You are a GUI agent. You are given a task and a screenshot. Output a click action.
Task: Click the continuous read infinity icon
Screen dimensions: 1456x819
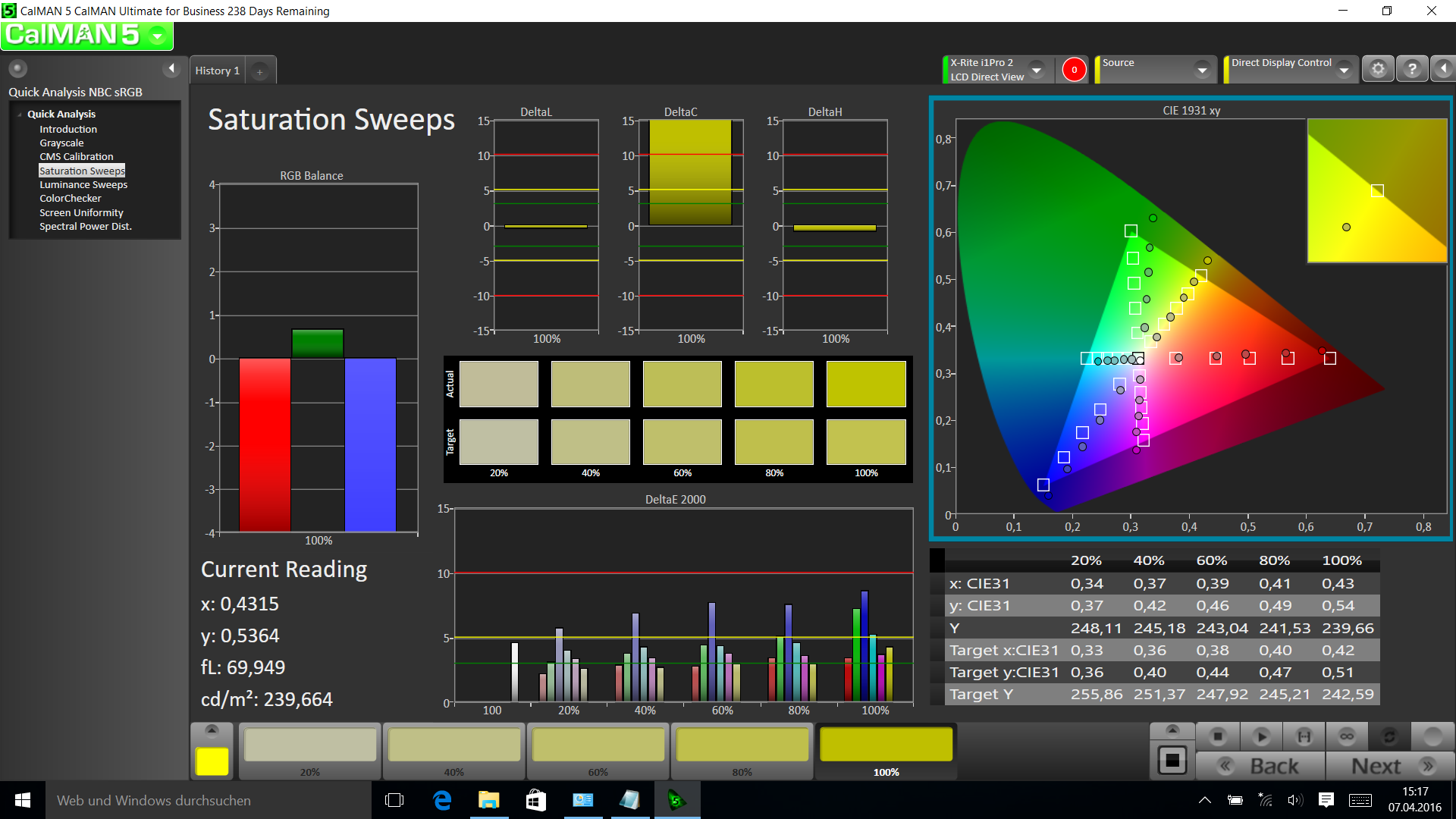pos(1347,736)
